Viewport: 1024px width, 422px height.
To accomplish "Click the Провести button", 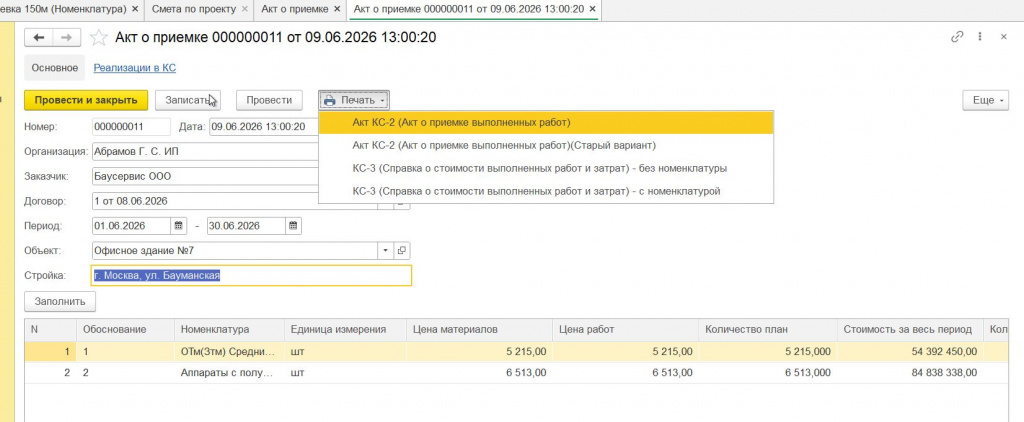I will (269, 101).
